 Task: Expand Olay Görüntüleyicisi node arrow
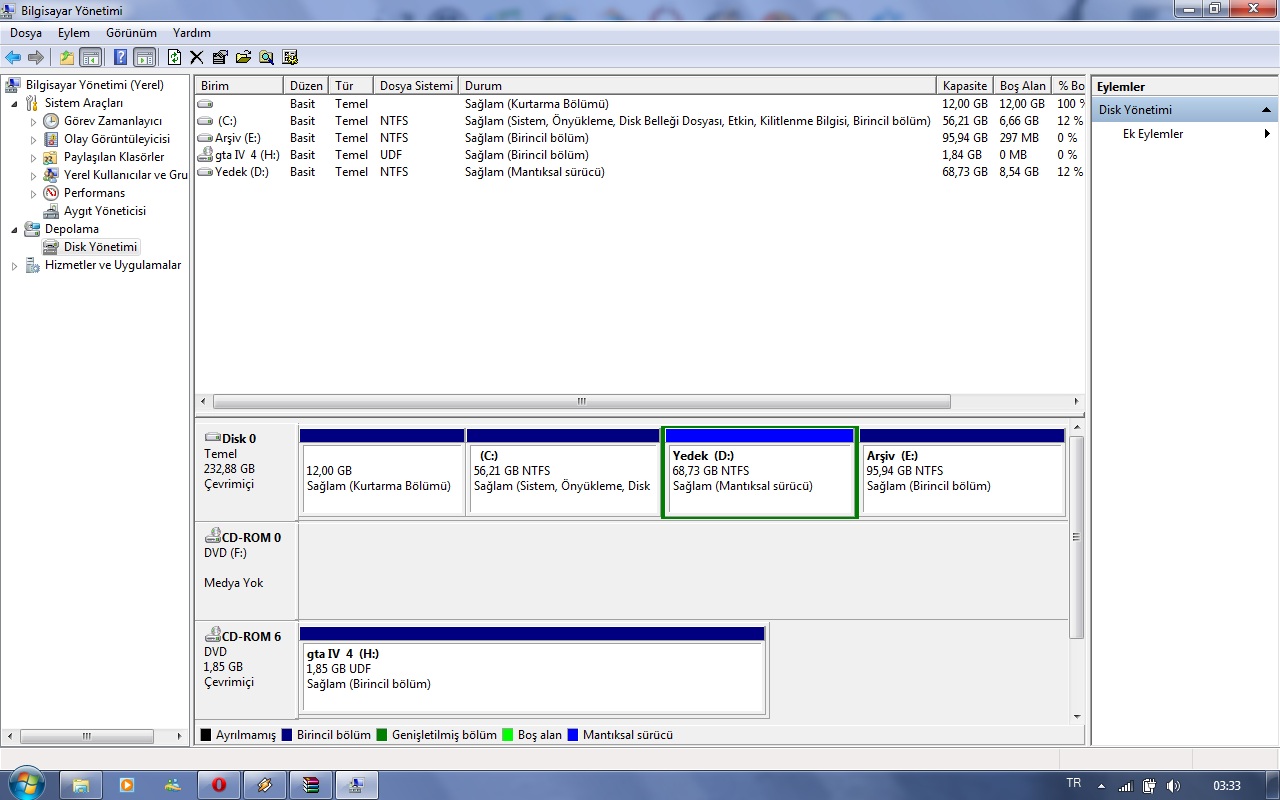point(33,139)
